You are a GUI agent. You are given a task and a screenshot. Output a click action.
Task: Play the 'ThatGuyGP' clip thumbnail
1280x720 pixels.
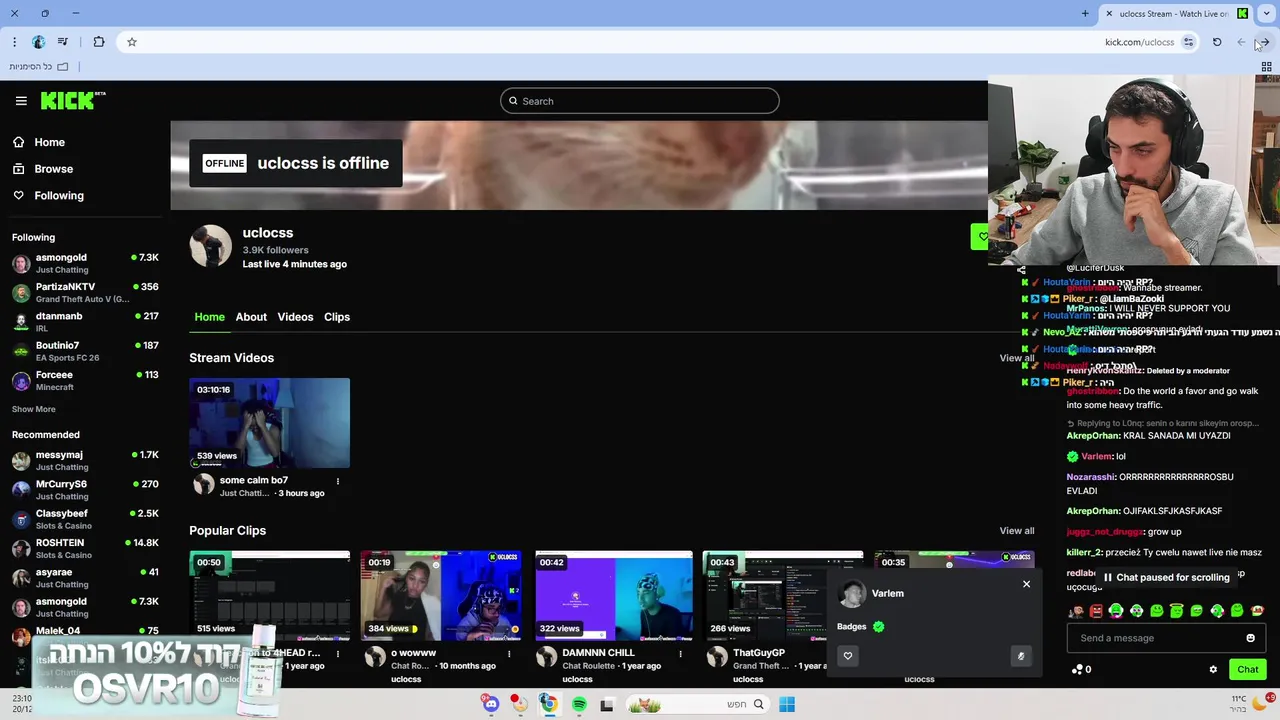pyautogui.click(x=783, y=595)
